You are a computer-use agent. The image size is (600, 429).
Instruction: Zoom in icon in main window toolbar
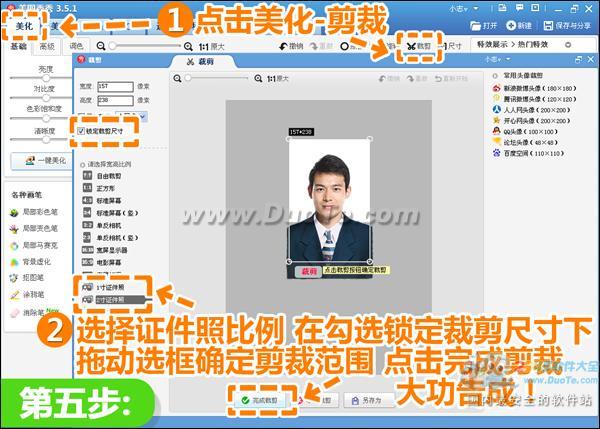188,47
